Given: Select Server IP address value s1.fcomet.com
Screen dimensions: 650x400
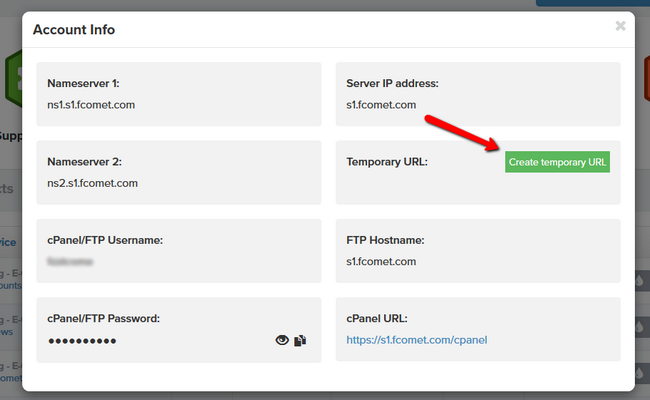Looking at the screenshot, I should [381, 105].
